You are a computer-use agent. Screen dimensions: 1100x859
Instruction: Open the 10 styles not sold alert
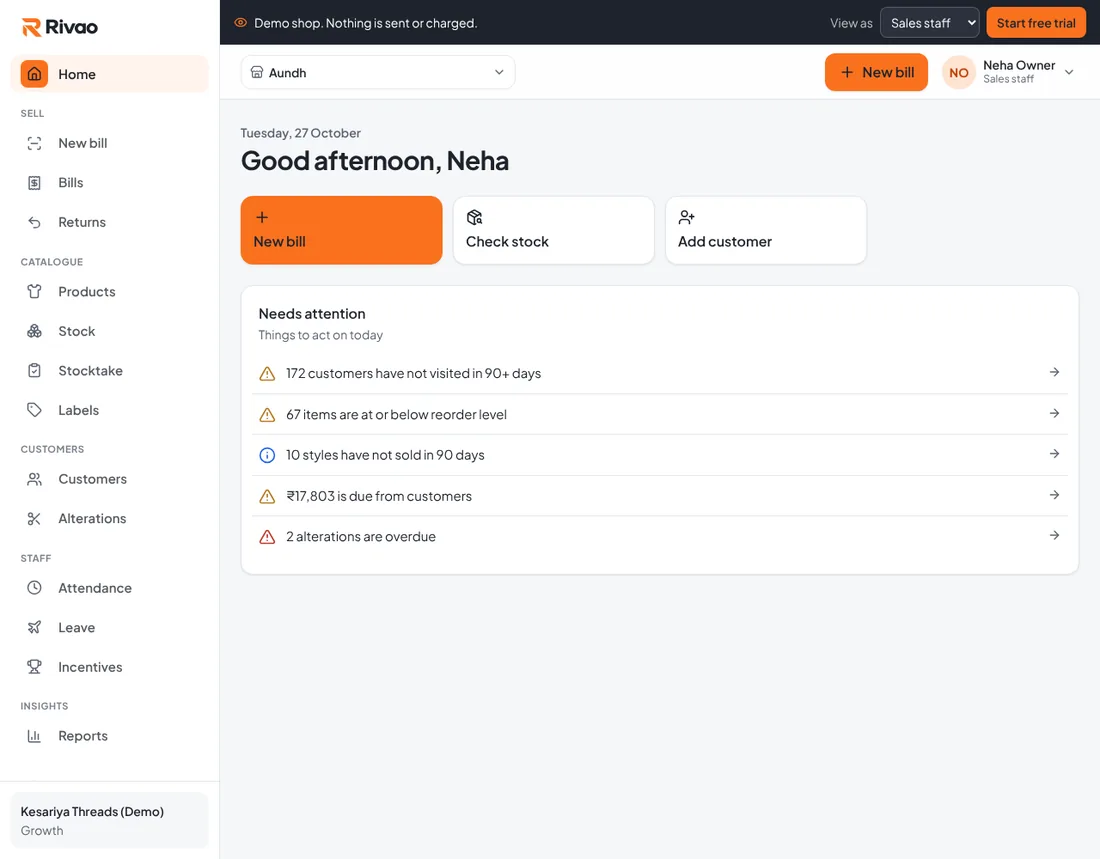click(x=659, y=455)
